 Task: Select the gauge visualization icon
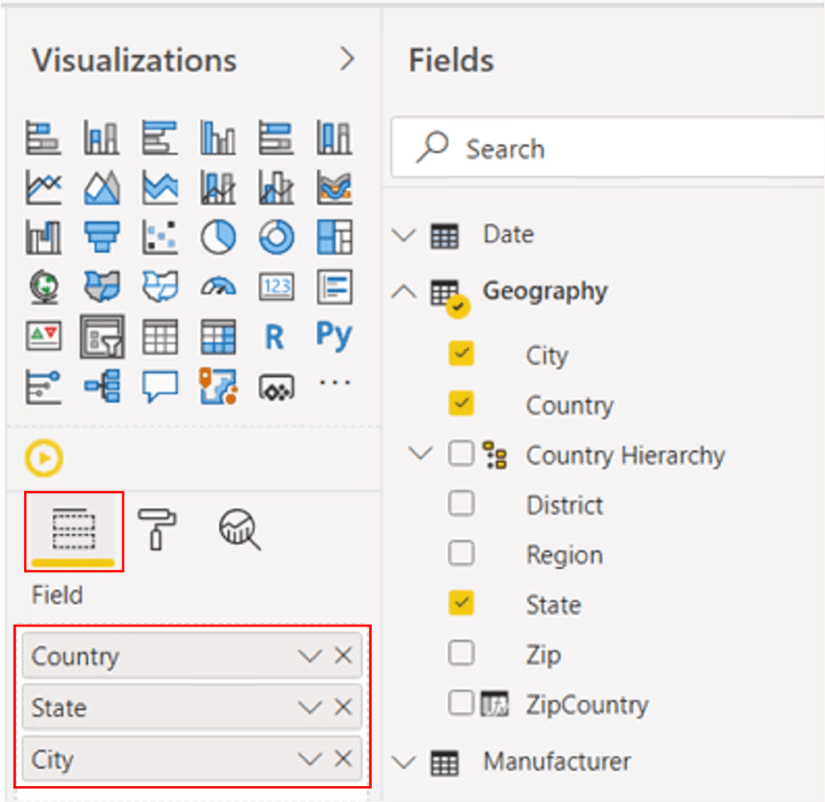[218, 287]
